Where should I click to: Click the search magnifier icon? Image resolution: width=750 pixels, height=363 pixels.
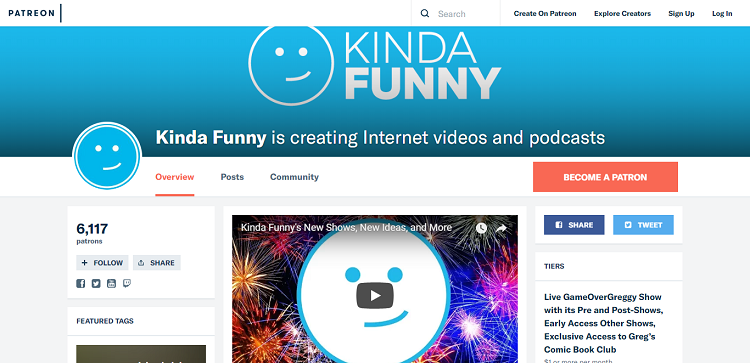(425, 13)
